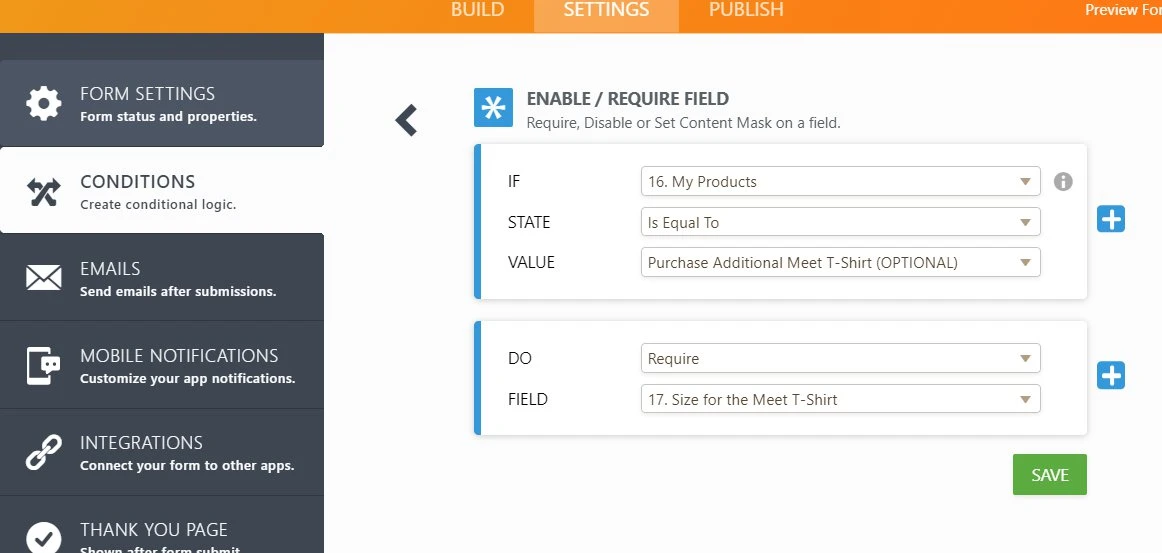Open the Form Settings sidebar section

click(x=162, y=103)
